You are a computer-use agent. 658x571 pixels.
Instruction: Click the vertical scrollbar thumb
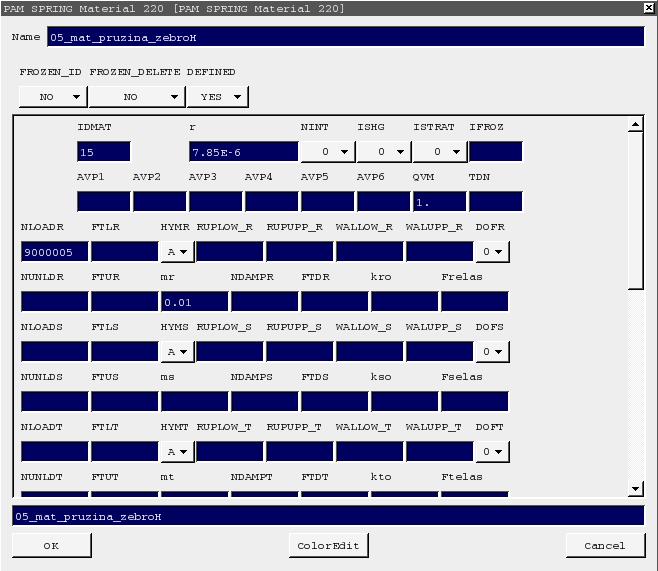(636, 211)
